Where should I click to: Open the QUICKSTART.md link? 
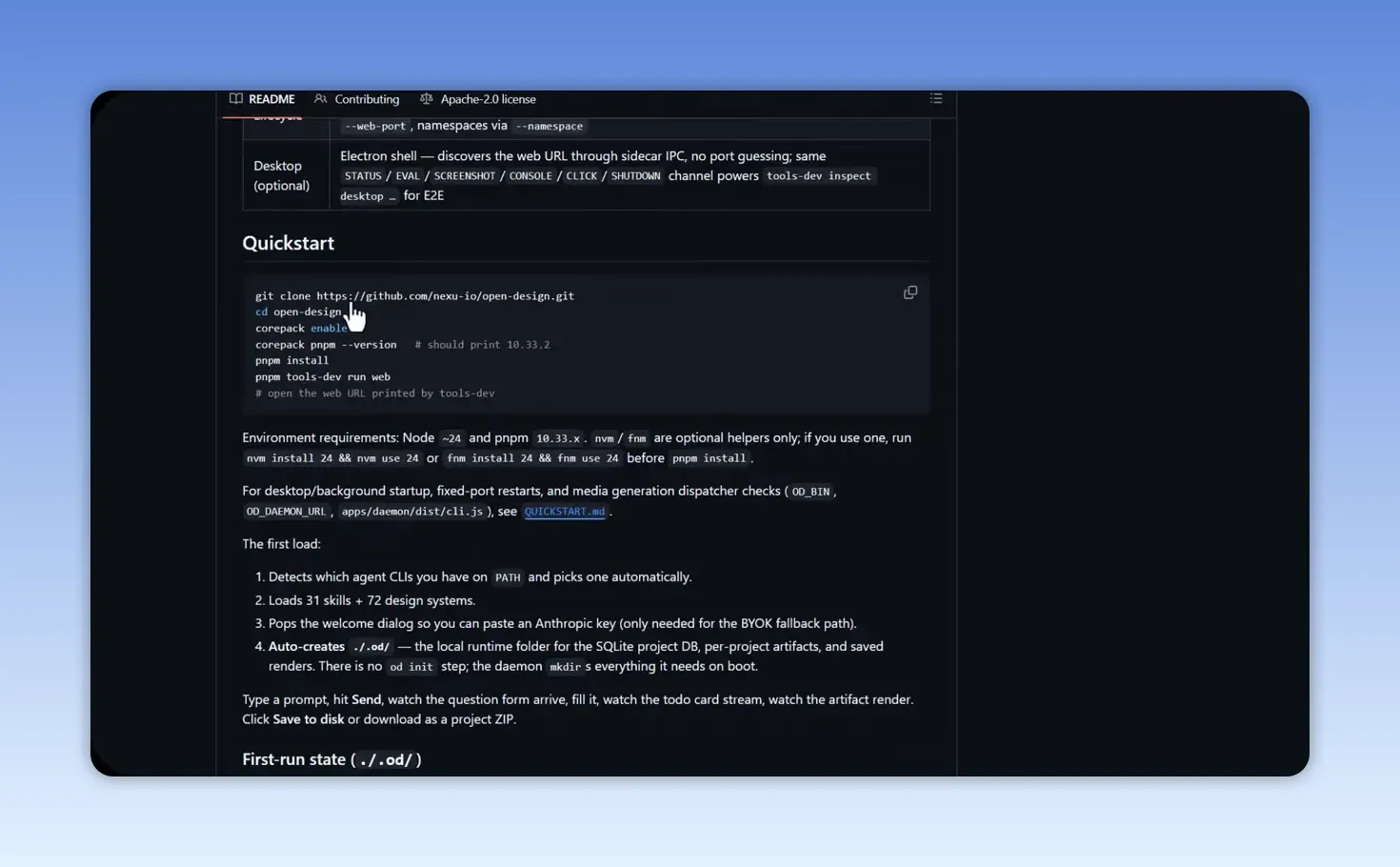pyautogui.click(x=565, y=512)
